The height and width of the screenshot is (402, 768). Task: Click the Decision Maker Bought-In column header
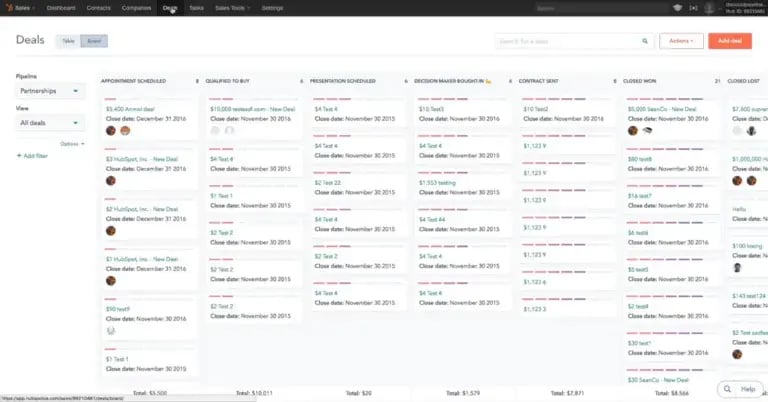453,81
